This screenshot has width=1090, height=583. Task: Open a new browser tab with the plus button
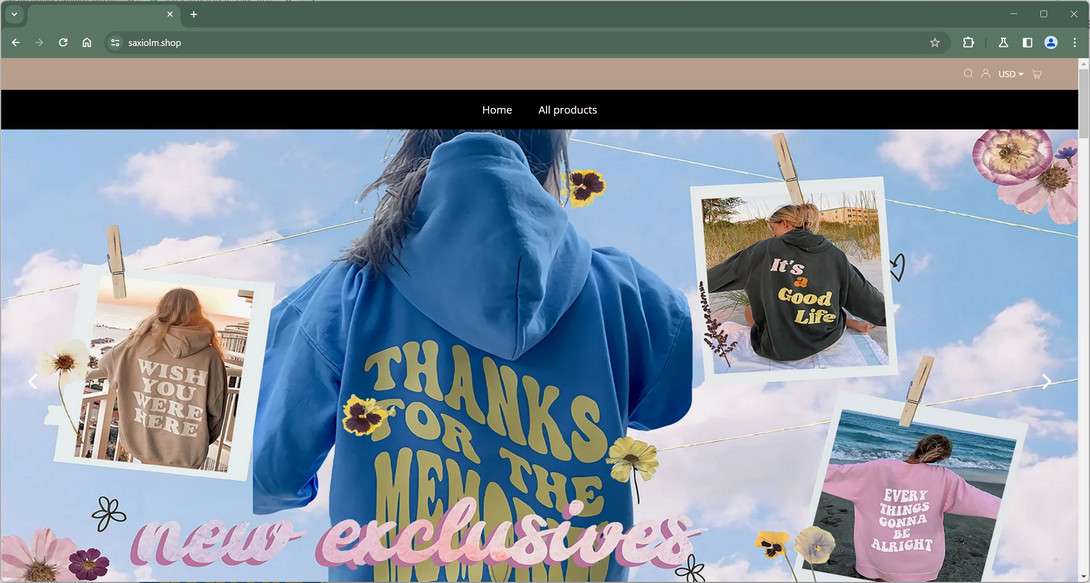tap(193, 14)
